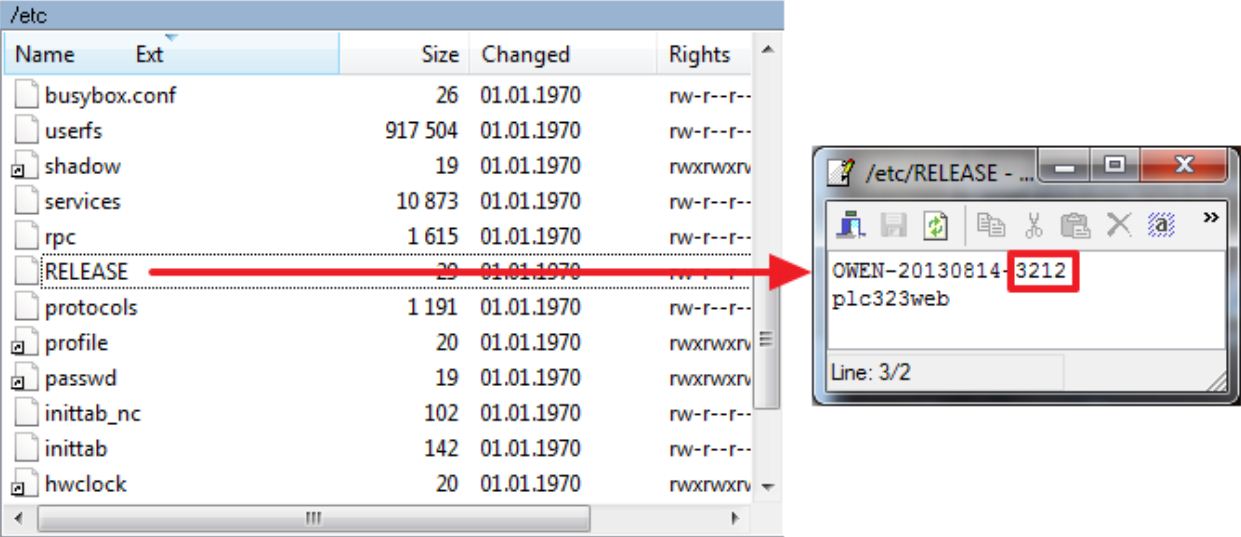Select the shadow symlink file icon
Image resolution: width=1241 pixels, height=537 pixels.
click(x=28, y=167)
